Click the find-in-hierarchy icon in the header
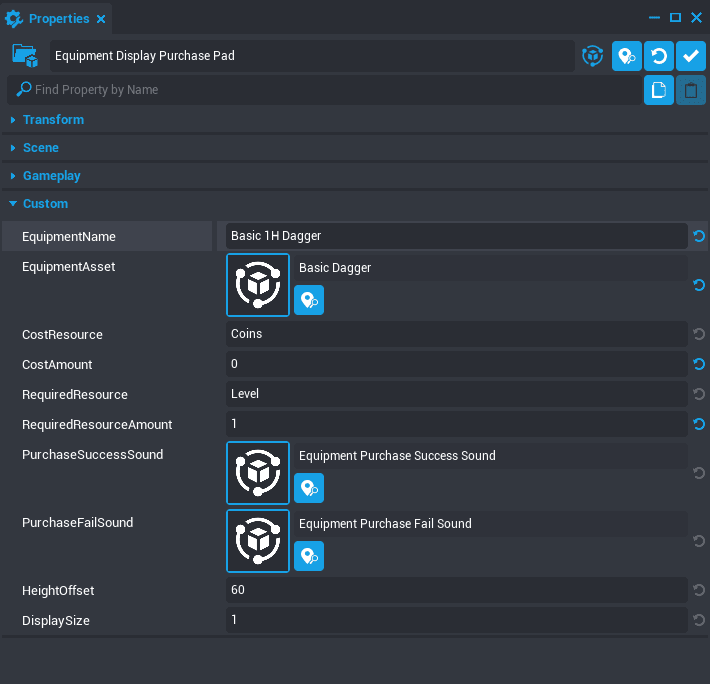The image size is (710, 684). (626, 56)
